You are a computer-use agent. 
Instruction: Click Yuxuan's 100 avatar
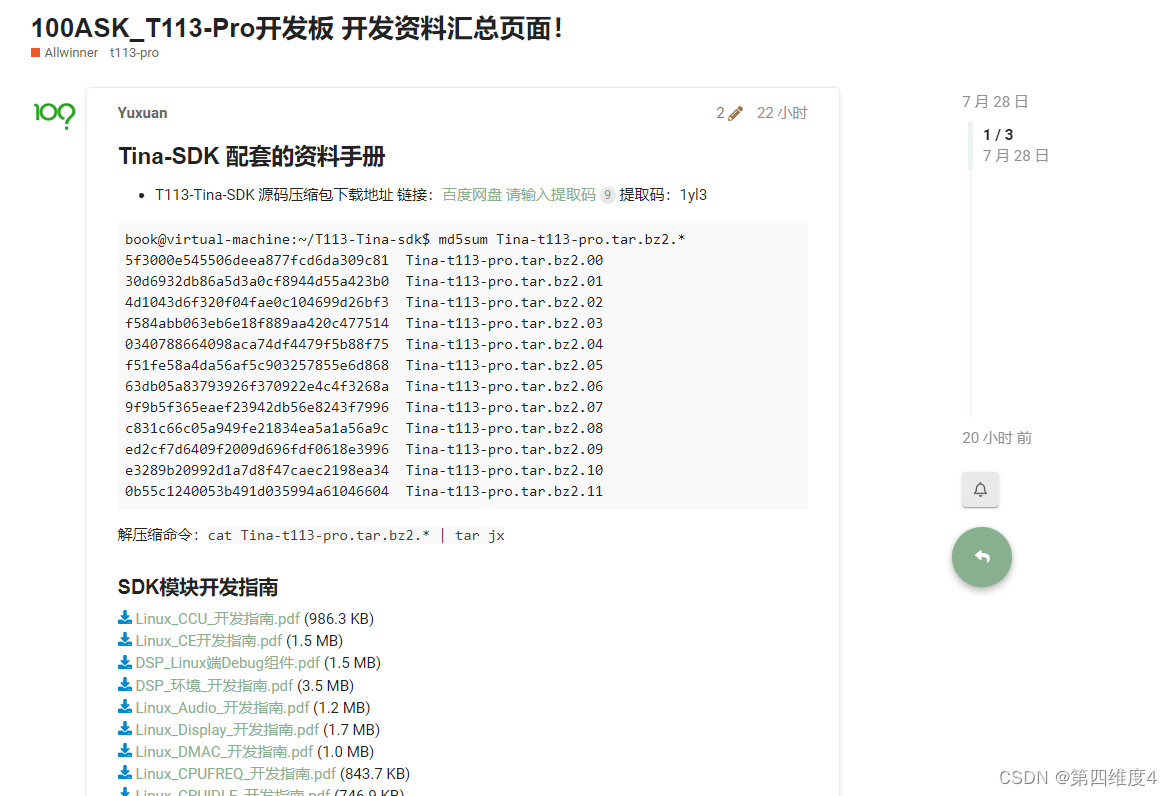pos(53,117)
